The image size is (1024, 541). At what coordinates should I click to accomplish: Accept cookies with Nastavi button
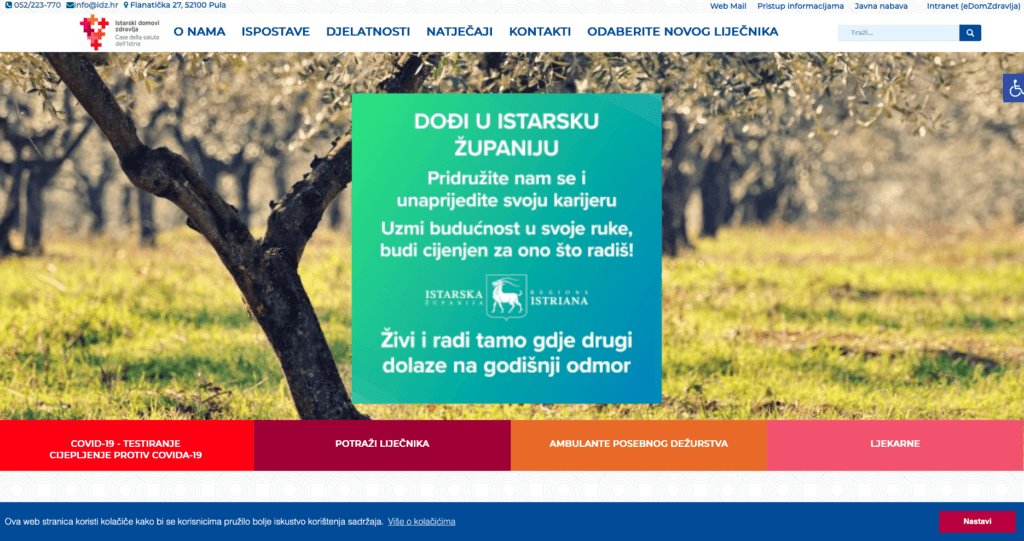(x=977, y=521)
